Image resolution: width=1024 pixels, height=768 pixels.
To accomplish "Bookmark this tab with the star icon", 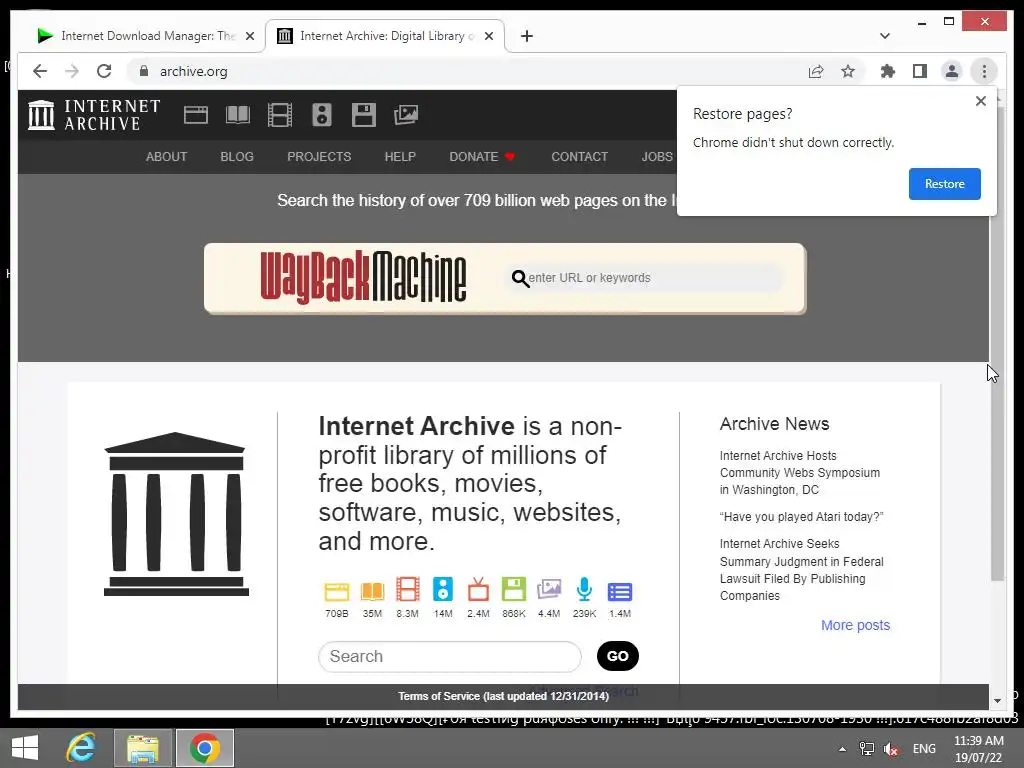I will (x=848, y=71).
